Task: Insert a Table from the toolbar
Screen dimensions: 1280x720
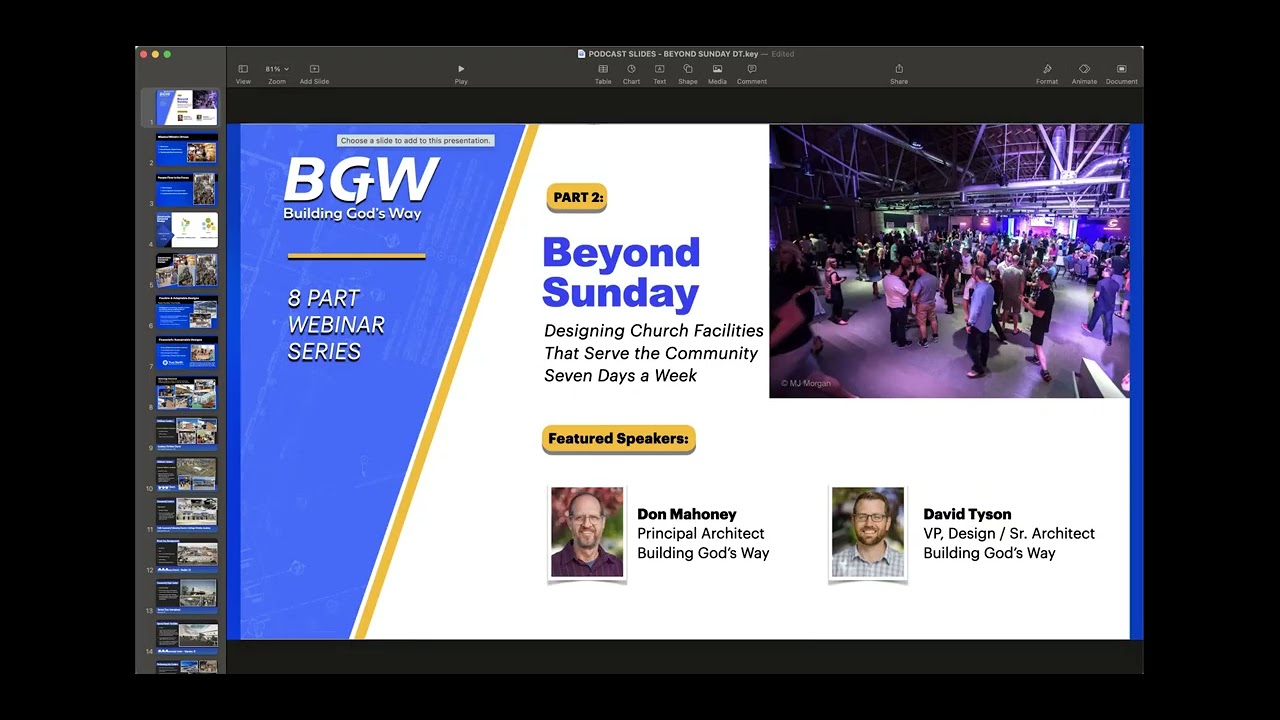Action: point(603,73)
